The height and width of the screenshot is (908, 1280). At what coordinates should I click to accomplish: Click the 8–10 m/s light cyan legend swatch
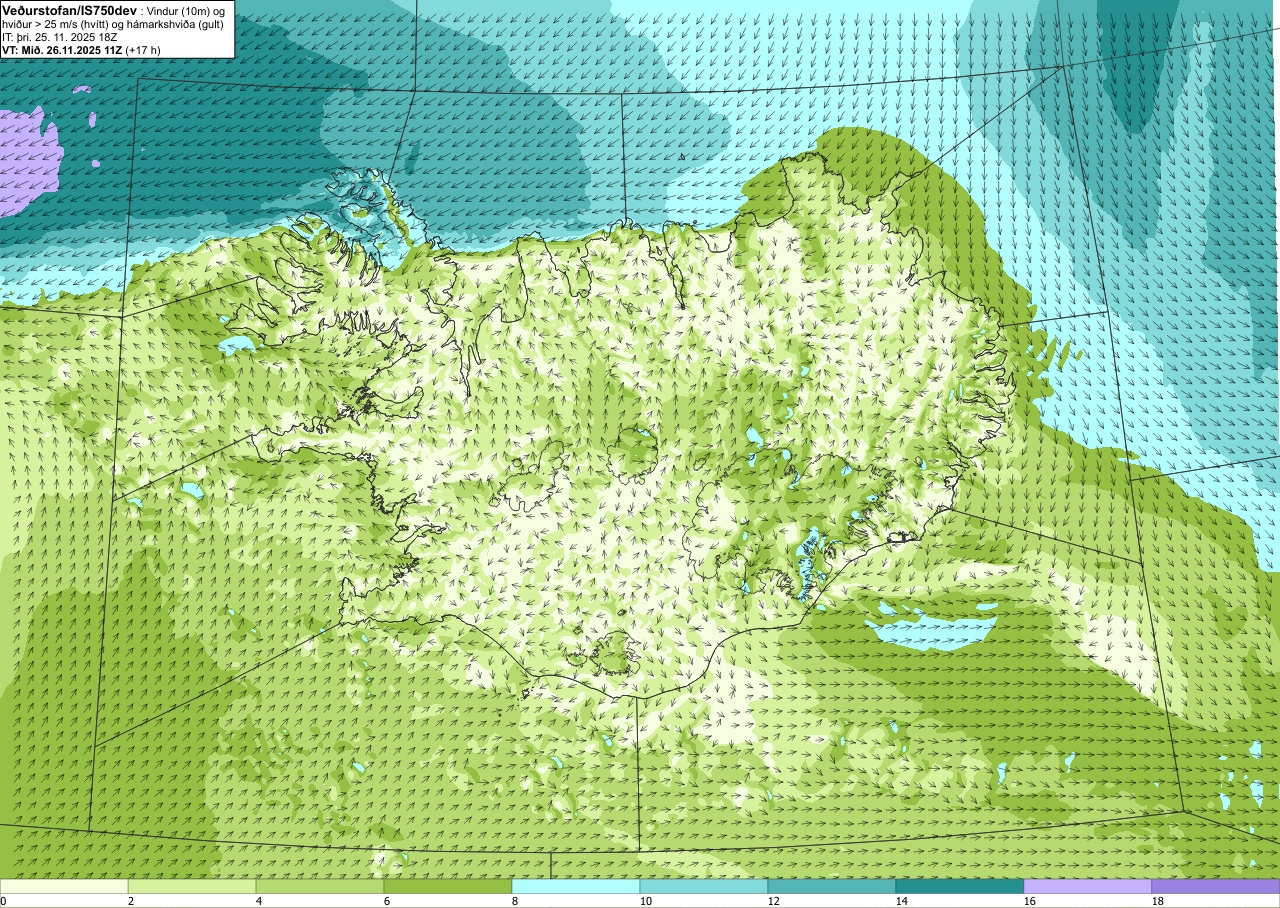click(576, 886)
